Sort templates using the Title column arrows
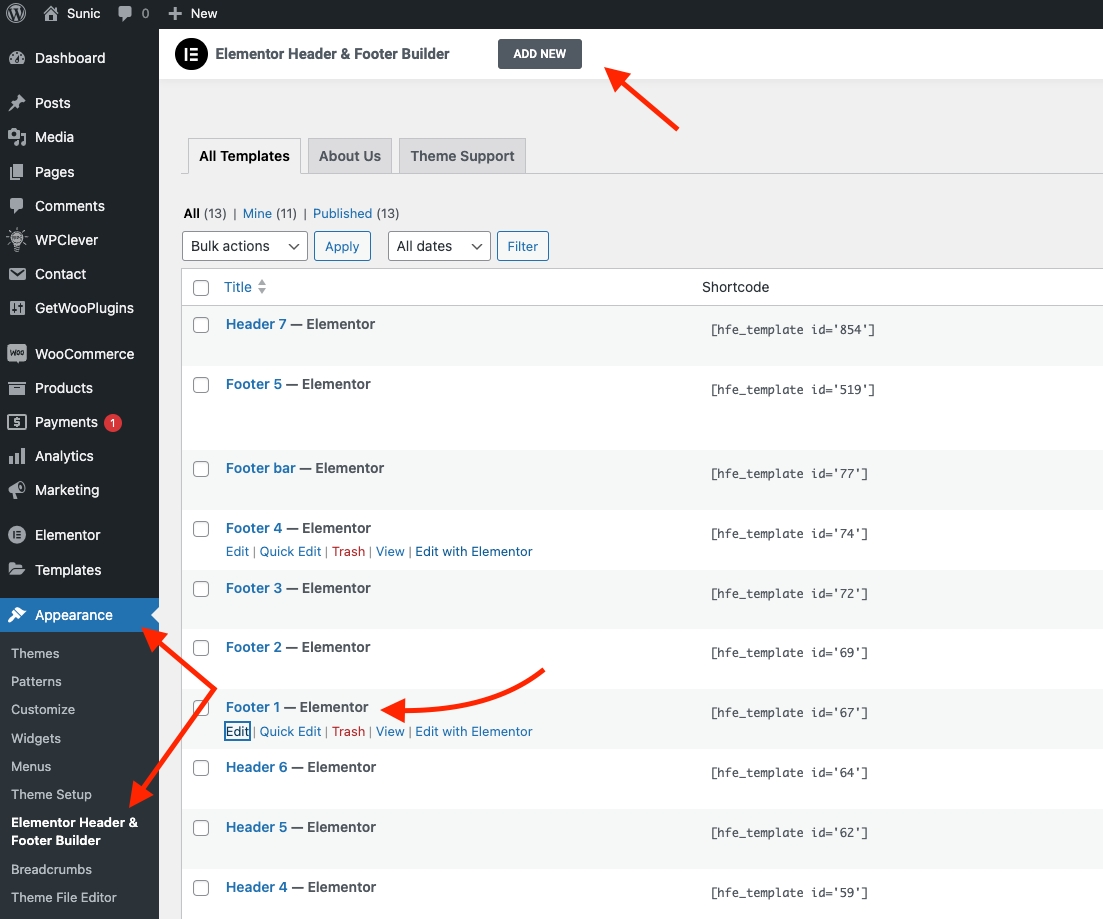Screen dimensions: 1103x919 (262, 287)
